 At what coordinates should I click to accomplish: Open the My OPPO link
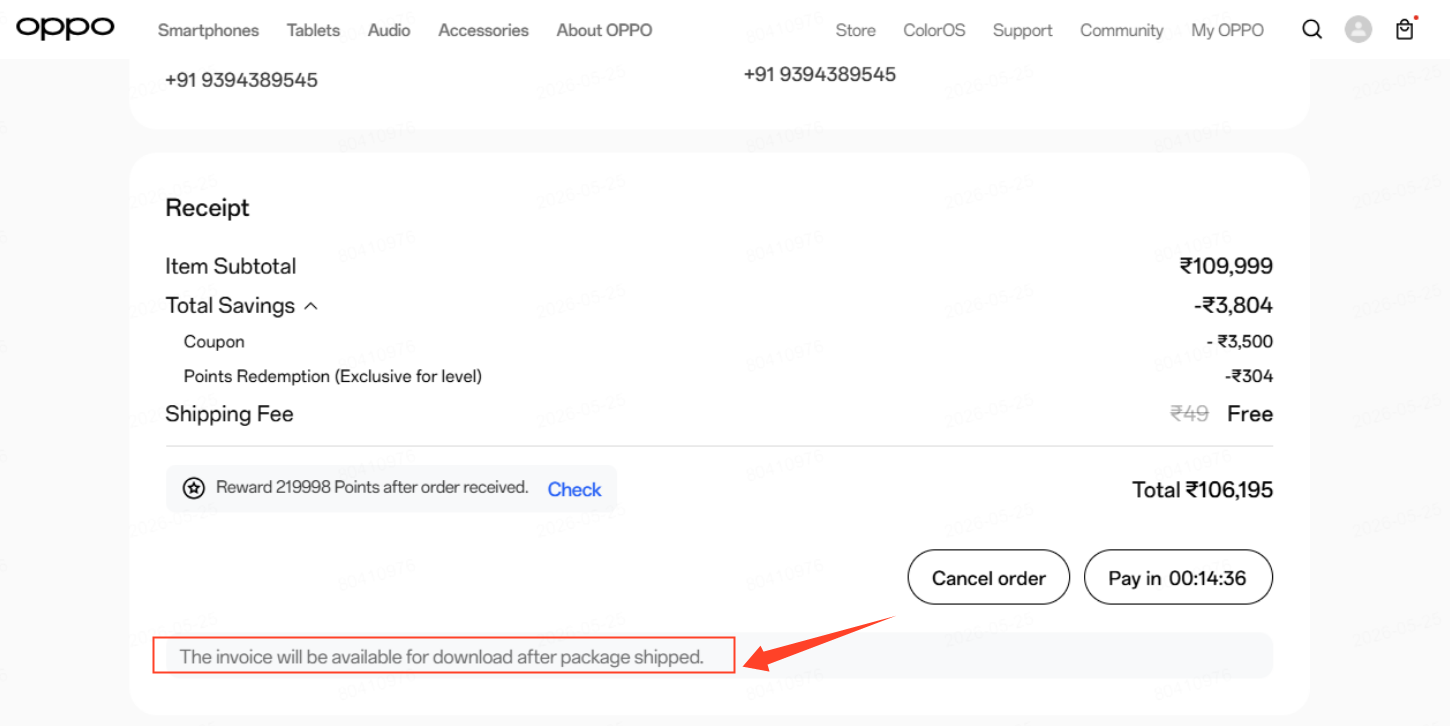(1227, 30)
